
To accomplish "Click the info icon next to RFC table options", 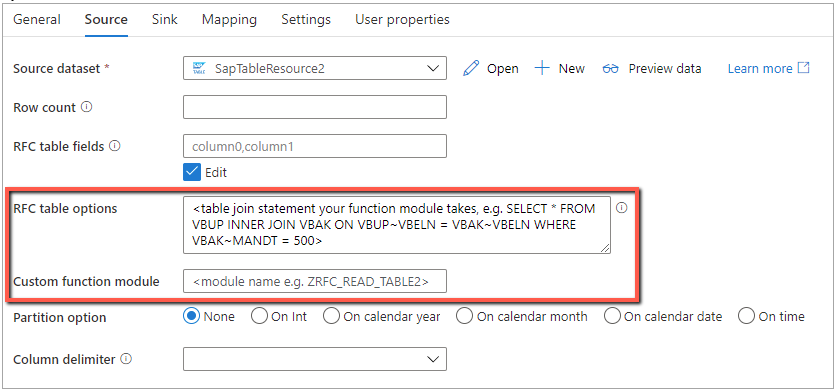I will click(621, 208).
